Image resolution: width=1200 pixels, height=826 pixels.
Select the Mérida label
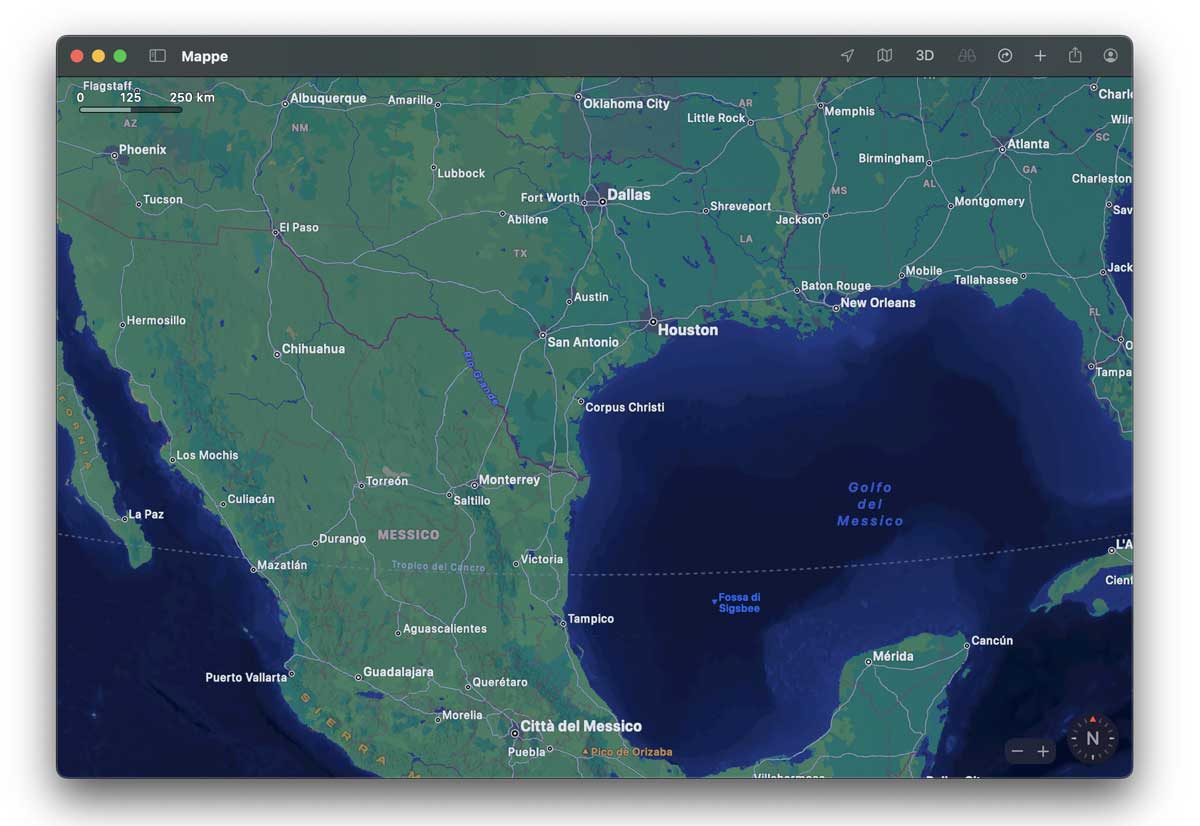893,657
